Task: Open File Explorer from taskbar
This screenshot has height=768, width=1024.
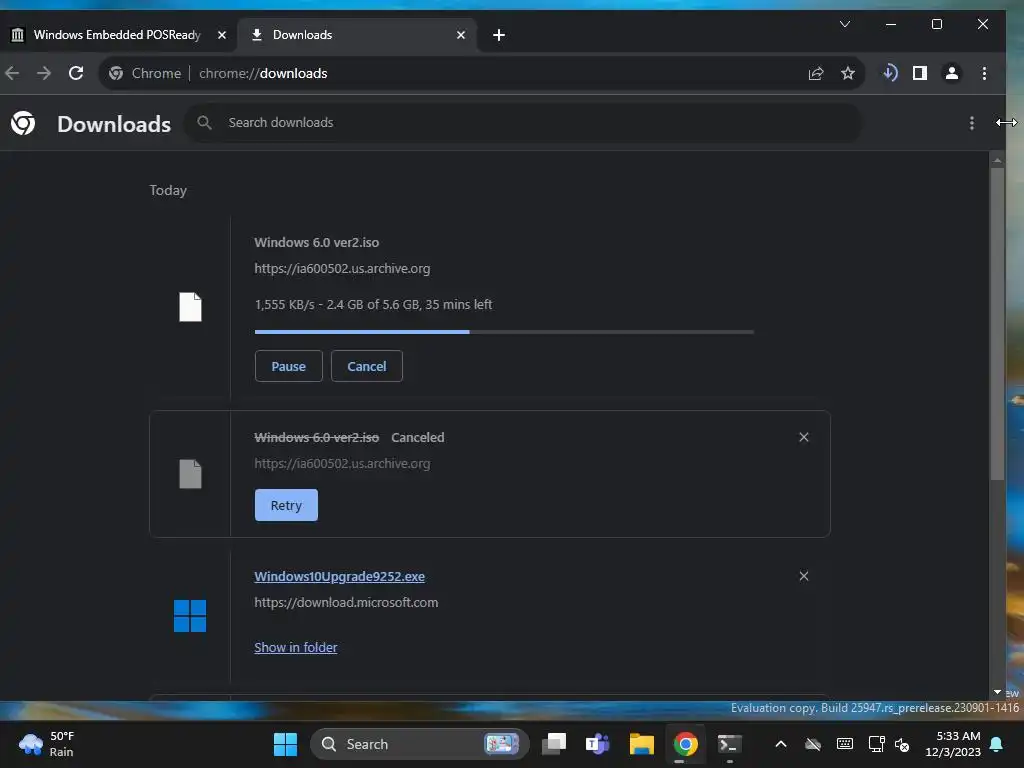Action: (x=641, y=744)
